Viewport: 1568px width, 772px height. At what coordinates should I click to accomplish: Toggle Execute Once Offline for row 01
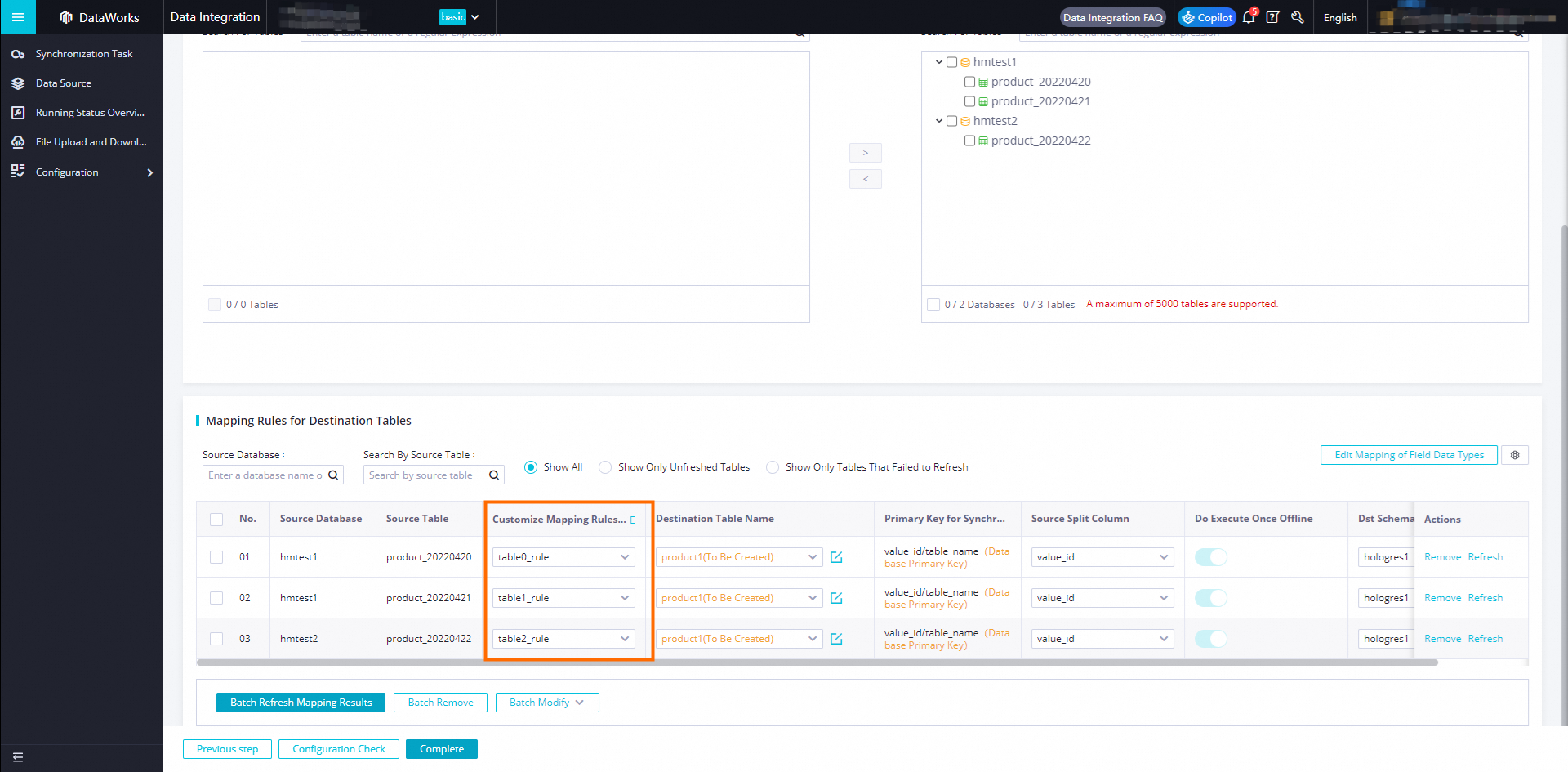(x=1211, y=557)
